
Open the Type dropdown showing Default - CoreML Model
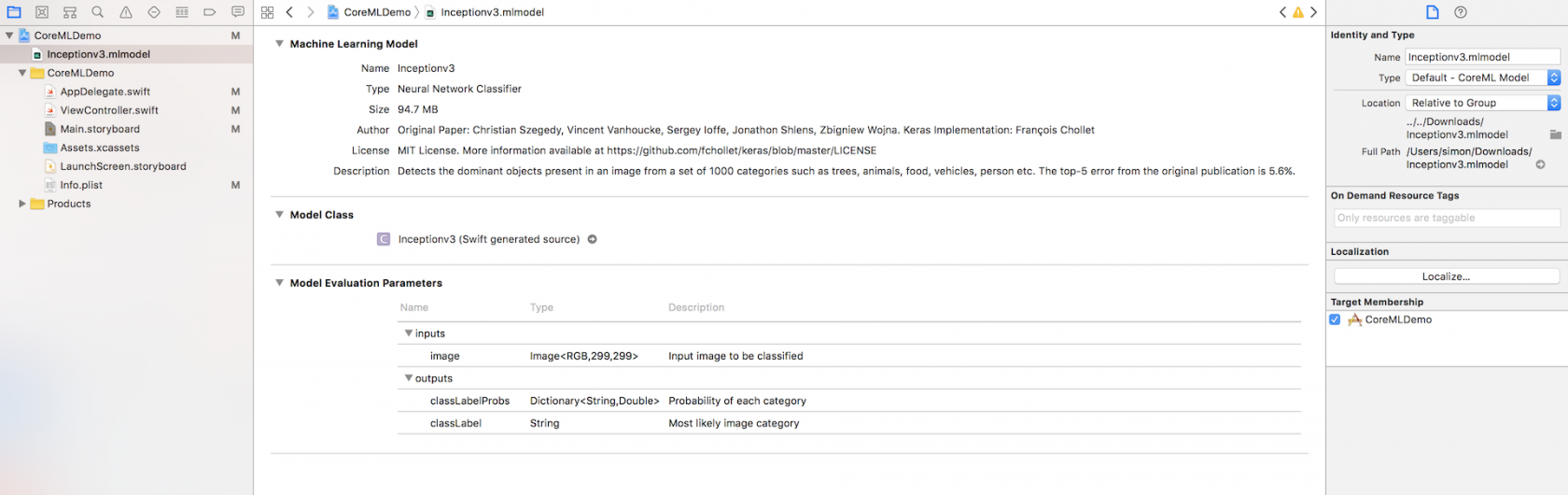point(1482,78)
